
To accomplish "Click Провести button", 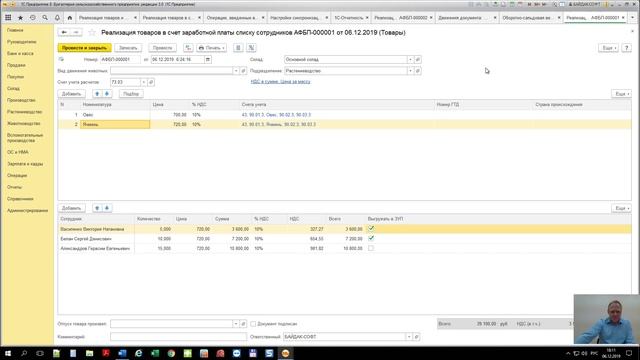I will [162, 48].
